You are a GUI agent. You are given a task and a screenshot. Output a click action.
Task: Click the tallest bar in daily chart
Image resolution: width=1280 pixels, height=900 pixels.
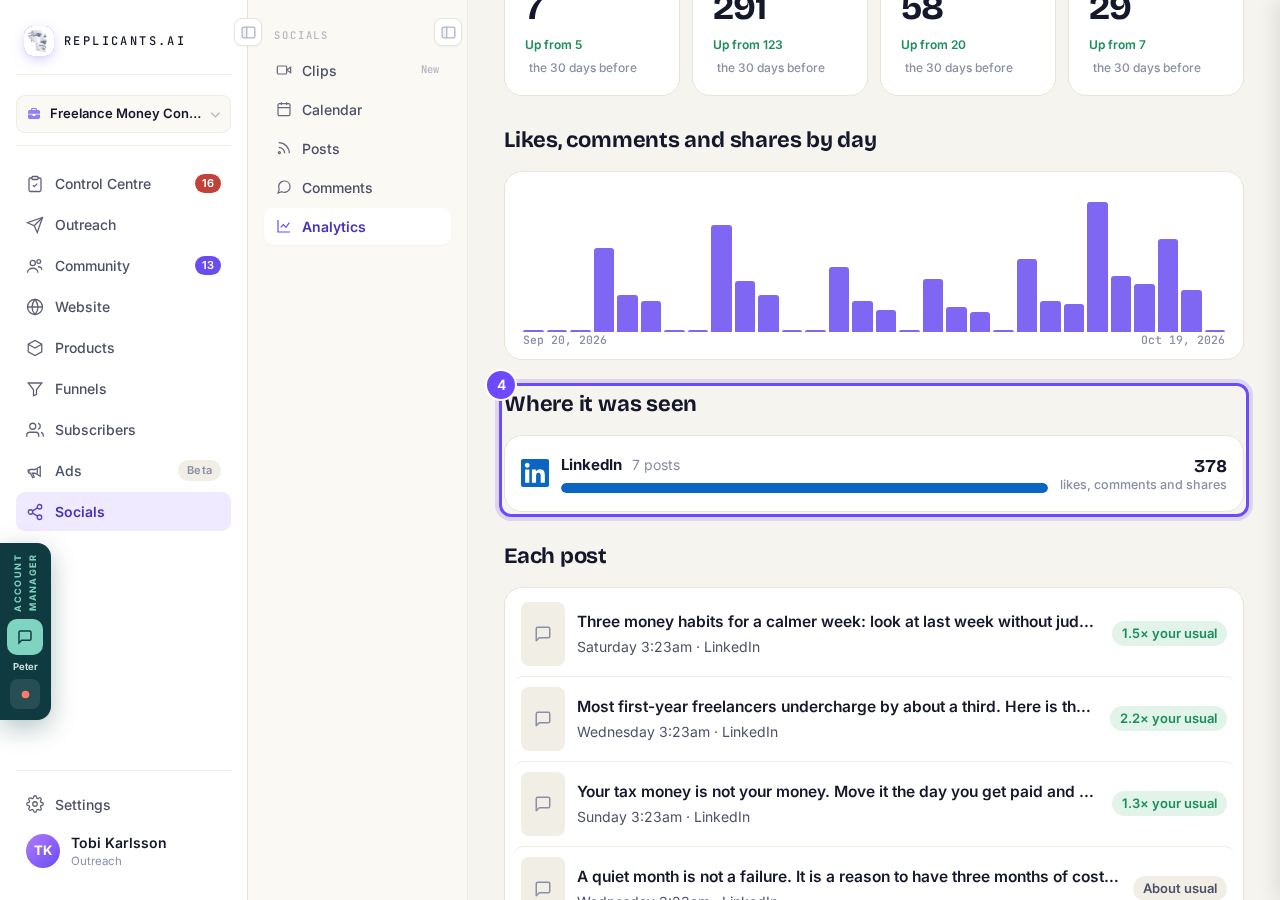point(1097,267)
